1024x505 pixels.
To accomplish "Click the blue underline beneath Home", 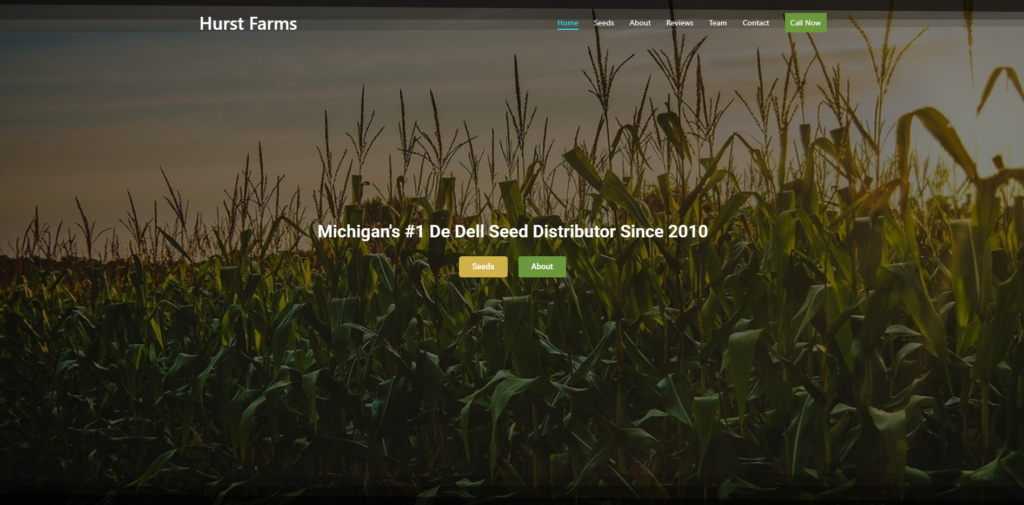I will click(567, 29).
